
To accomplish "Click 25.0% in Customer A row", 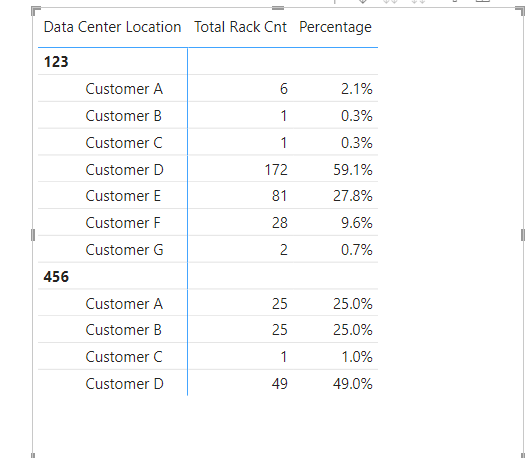I will [353, 304].
